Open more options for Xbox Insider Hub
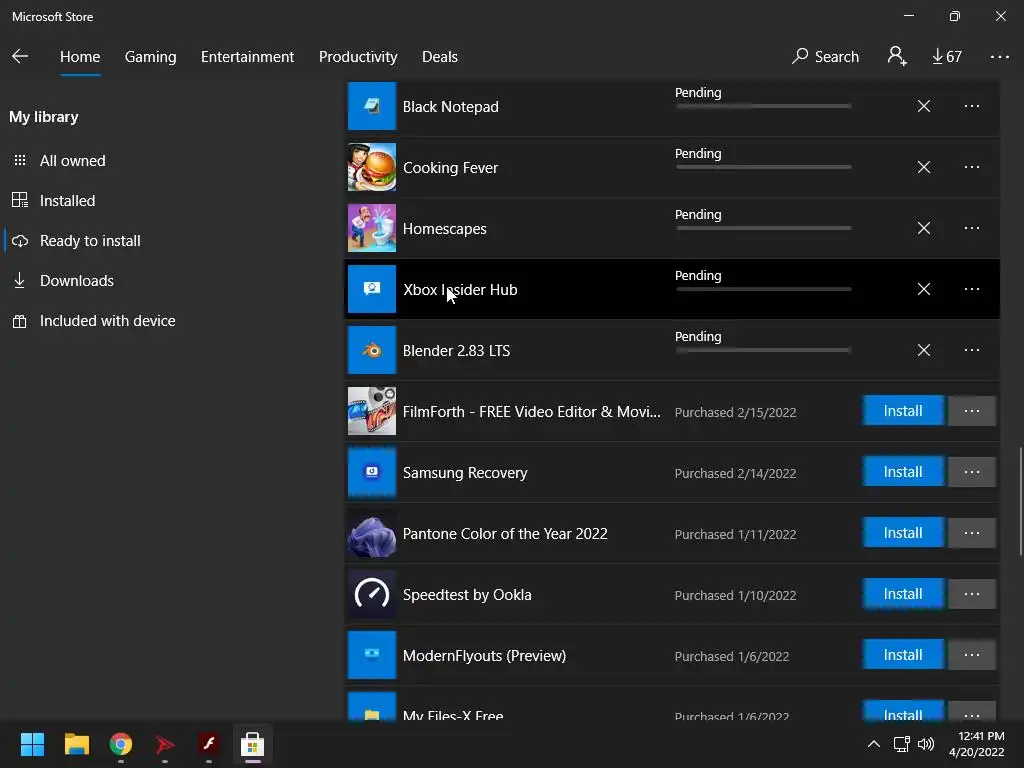The image size is (1024, 768). (x=972, y=289)
